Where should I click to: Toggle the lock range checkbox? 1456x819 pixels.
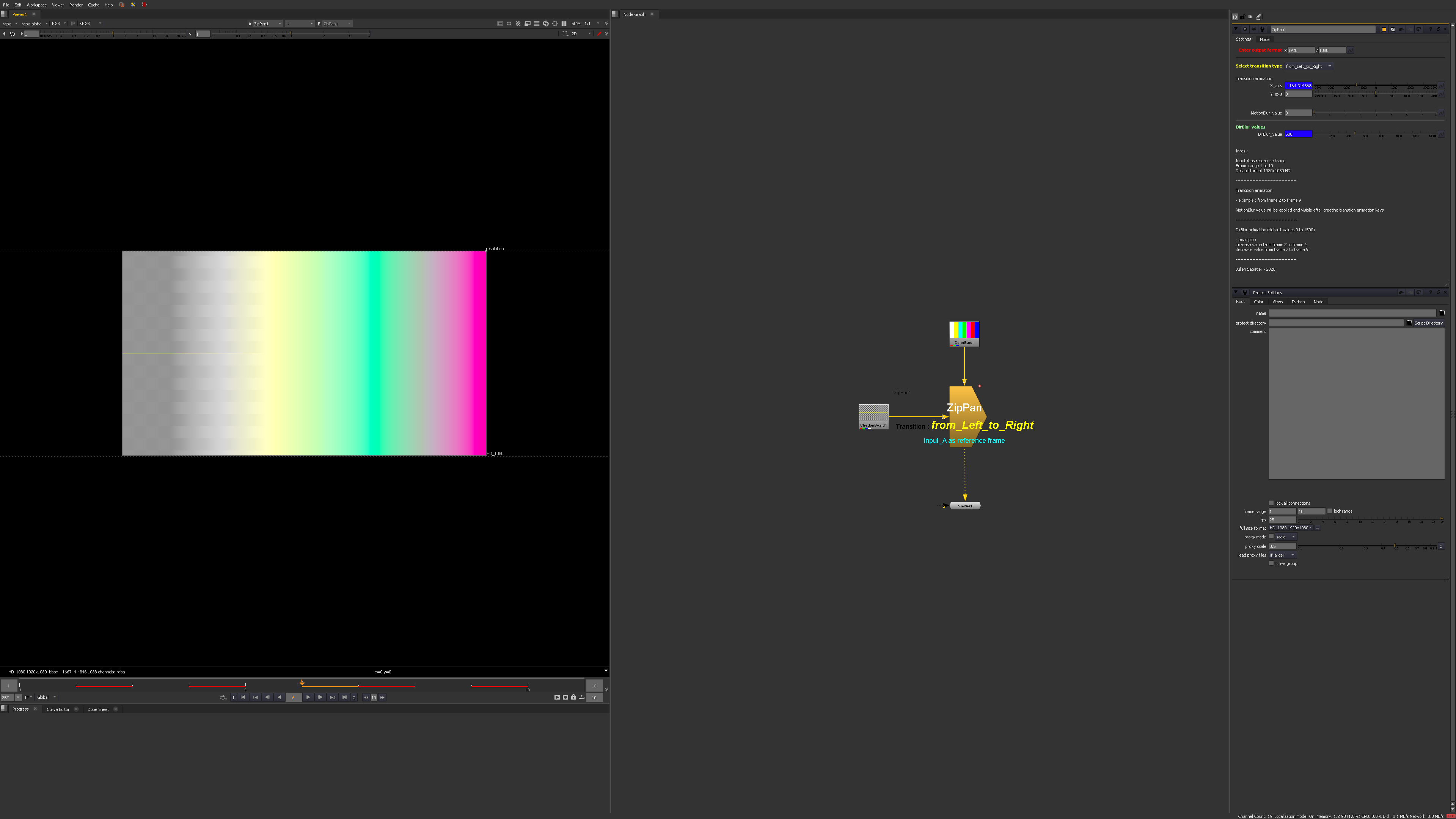pyautogui.click(x=1330, y=511)
